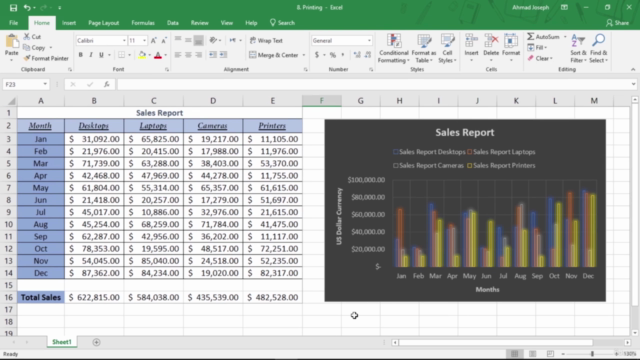Select Sheet1 tab

point(62,342)
